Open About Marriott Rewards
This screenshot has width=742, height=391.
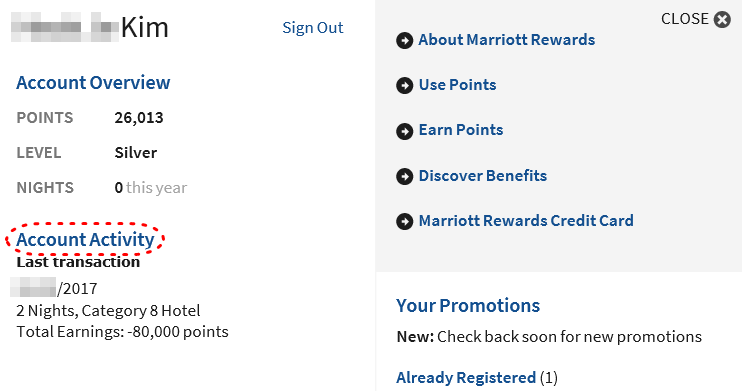click(x=507, y=40)
